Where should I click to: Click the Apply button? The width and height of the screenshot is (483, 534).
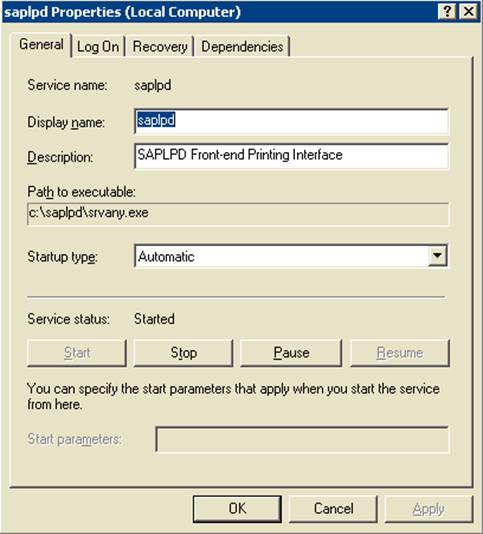click(429, 509)
